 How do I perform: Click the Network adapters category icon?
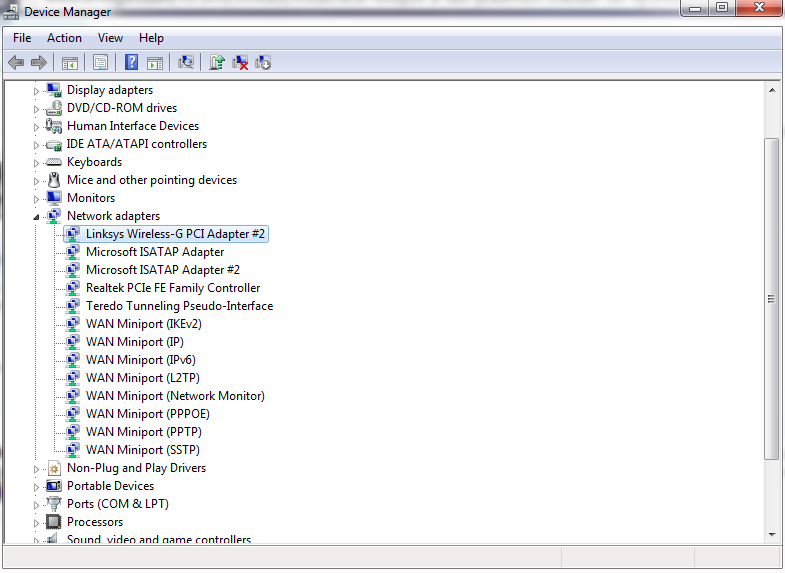tap(54, 216)
